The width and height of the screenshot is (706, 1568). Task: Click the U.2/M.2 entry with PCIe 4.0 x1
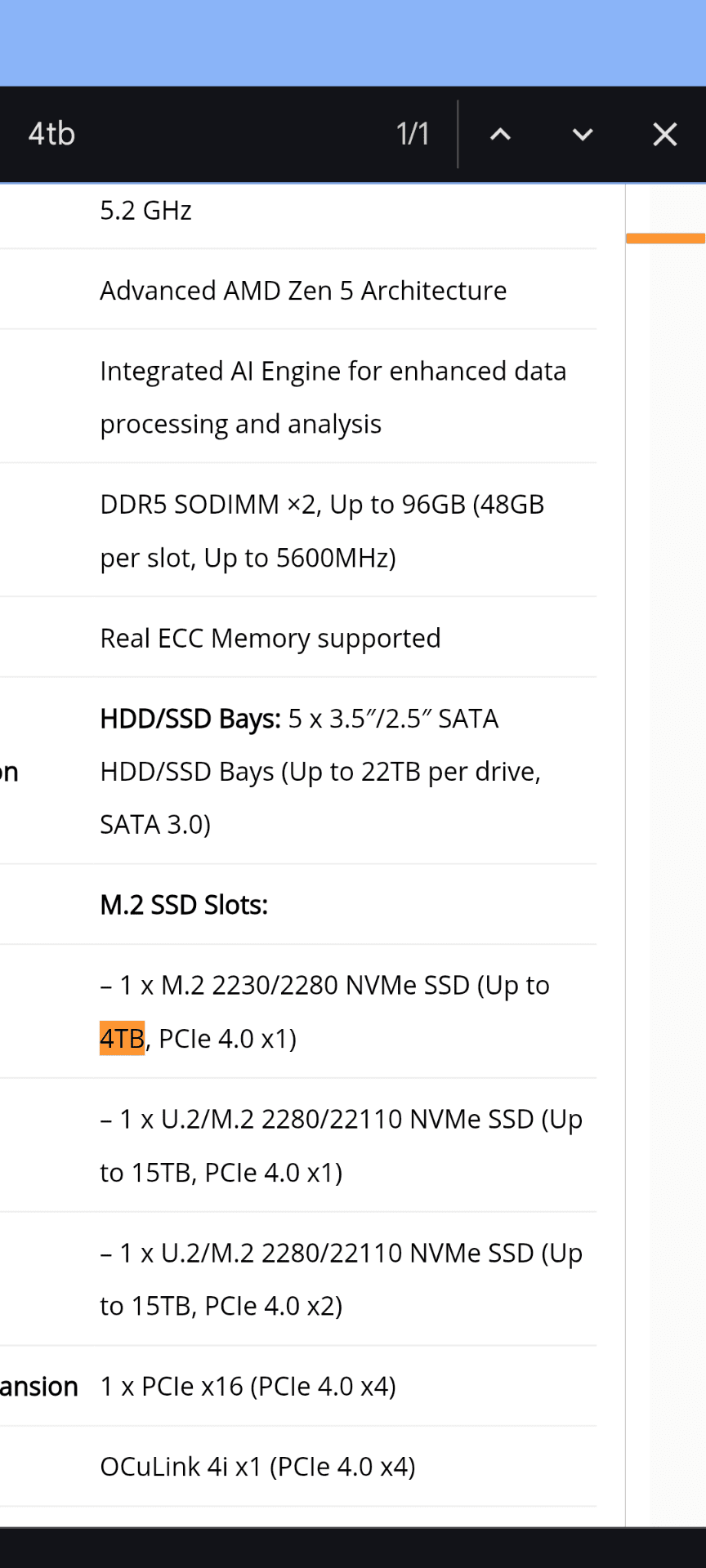[x=341, y=1145]
